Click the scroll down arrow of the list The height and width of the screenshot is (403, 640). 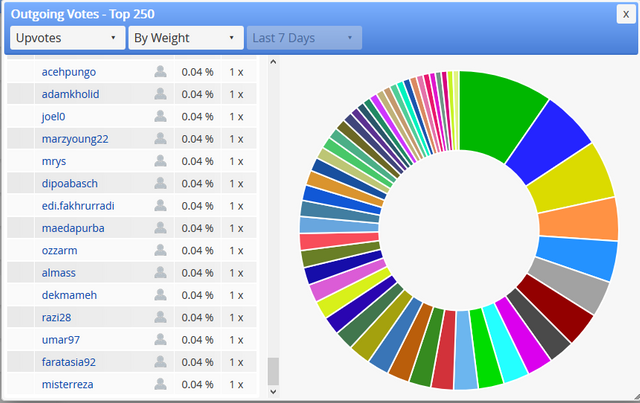(273, 392)
